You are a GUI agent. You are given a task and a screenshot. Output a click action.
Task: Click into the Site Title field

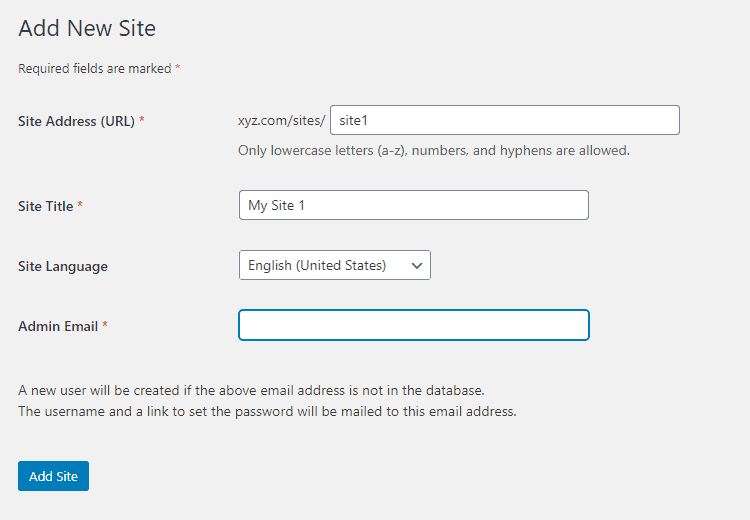414,205
